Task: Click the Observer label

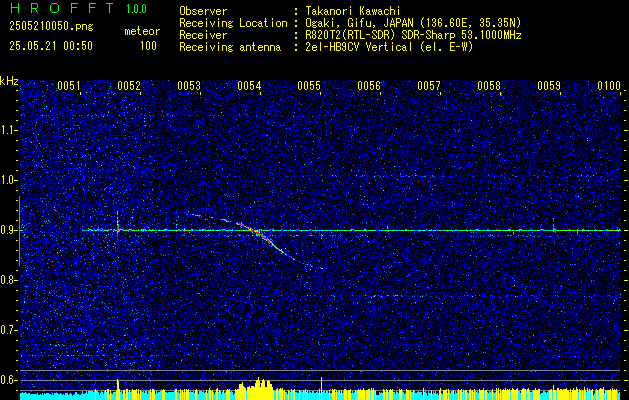Action: [203, 11]
